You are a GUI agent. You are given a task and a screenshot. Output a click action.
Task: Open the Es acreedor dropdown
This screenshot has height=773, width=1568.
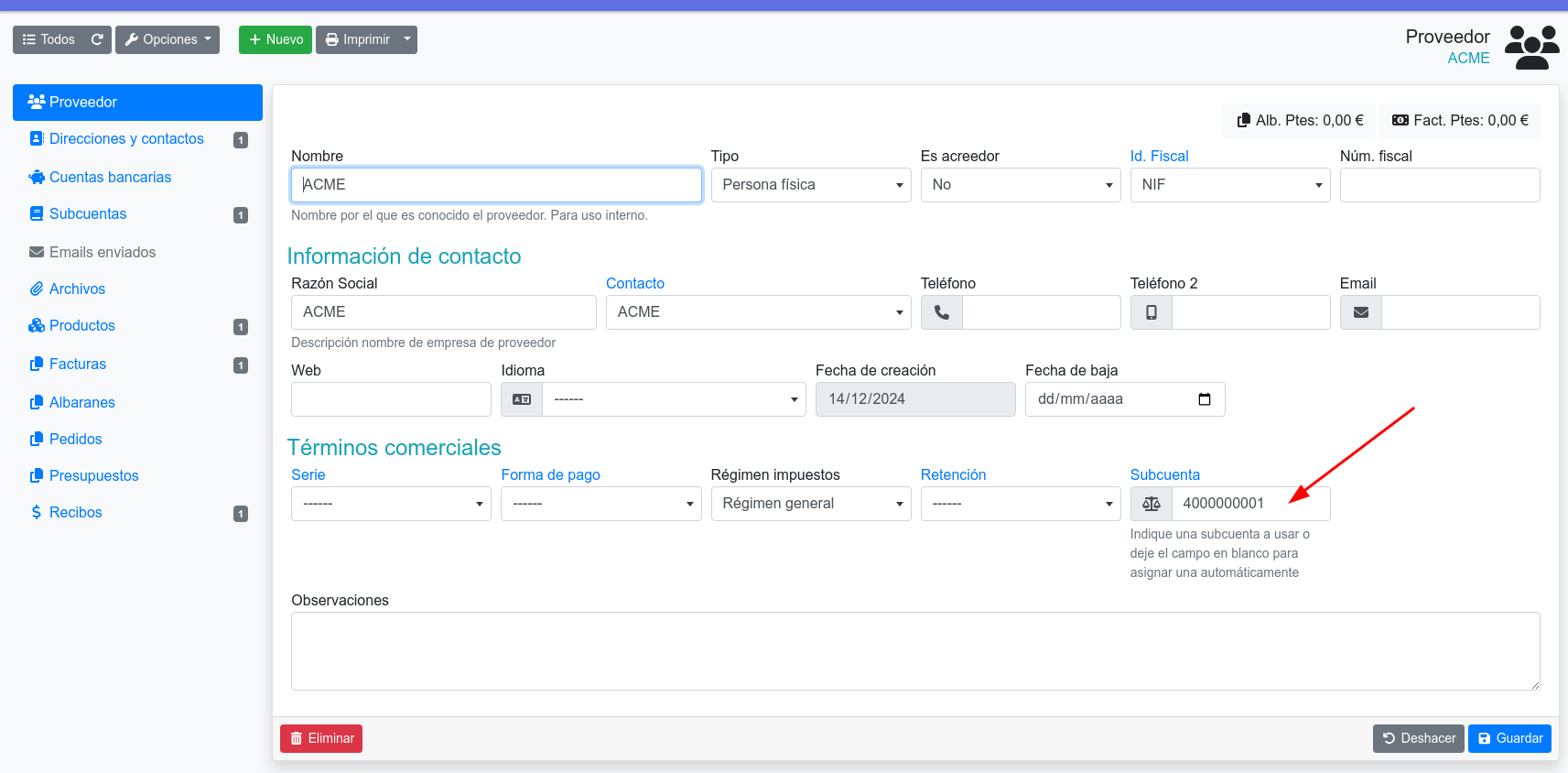click(1021, 185)
